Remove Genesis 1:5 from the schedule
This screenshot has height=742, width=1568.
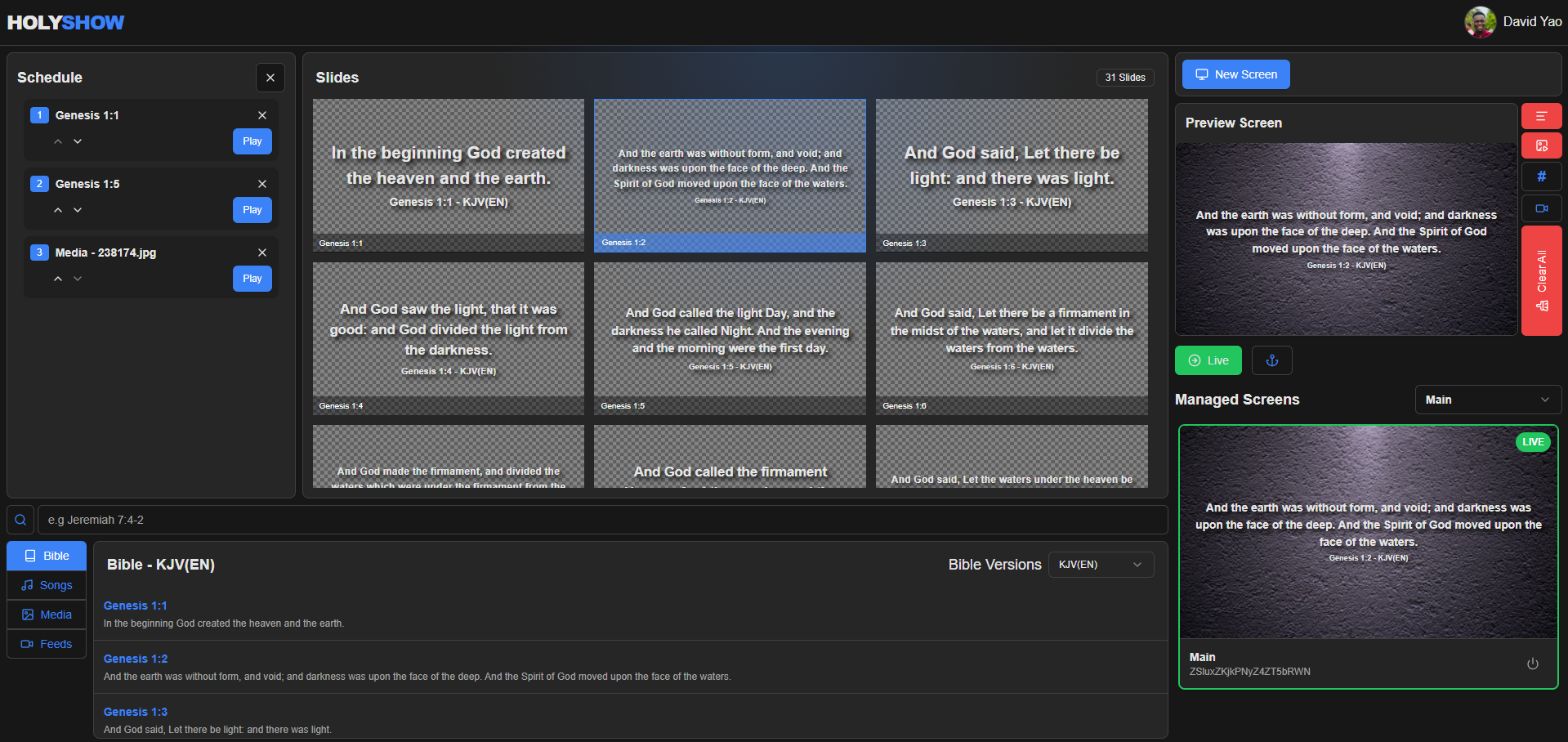click(x=262, y=184)
